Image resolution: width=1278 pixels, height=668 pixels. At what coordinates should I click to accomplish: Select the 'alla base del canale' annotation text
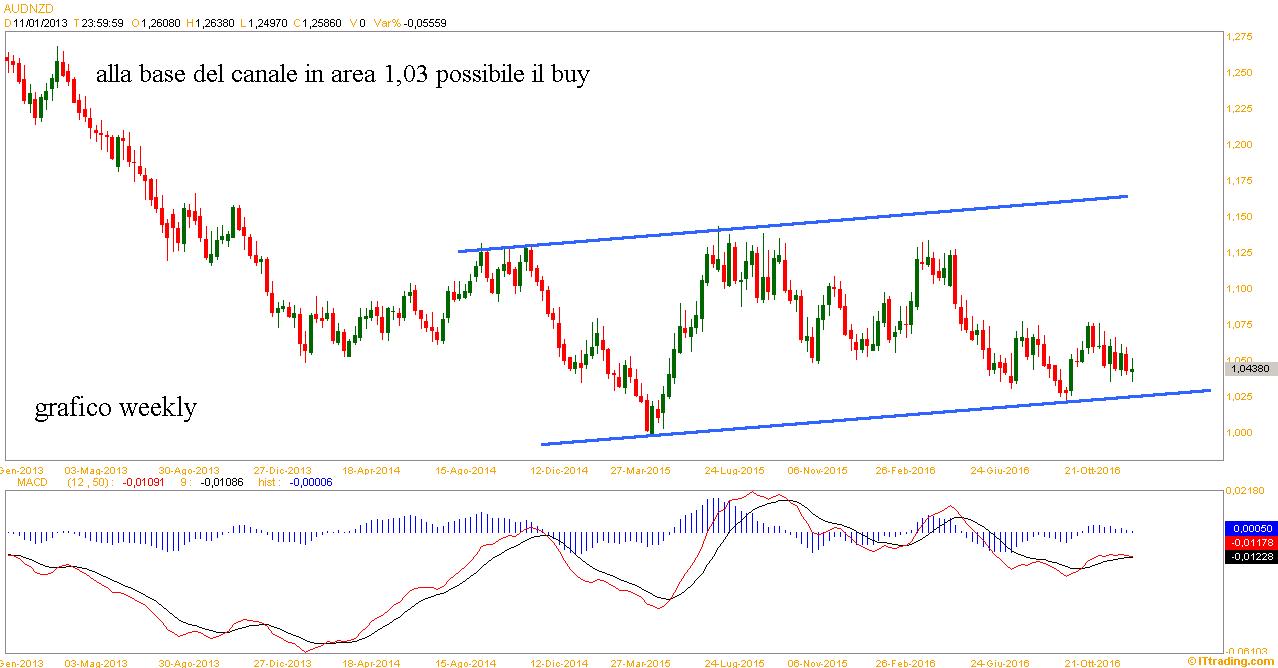(342, 75)
